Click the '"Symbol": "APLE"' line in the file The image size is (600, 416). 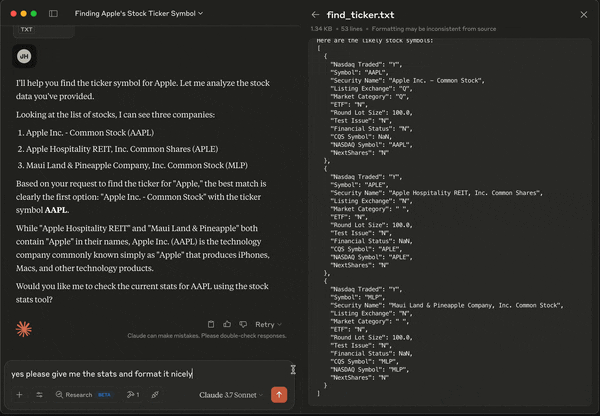point(359,185)
